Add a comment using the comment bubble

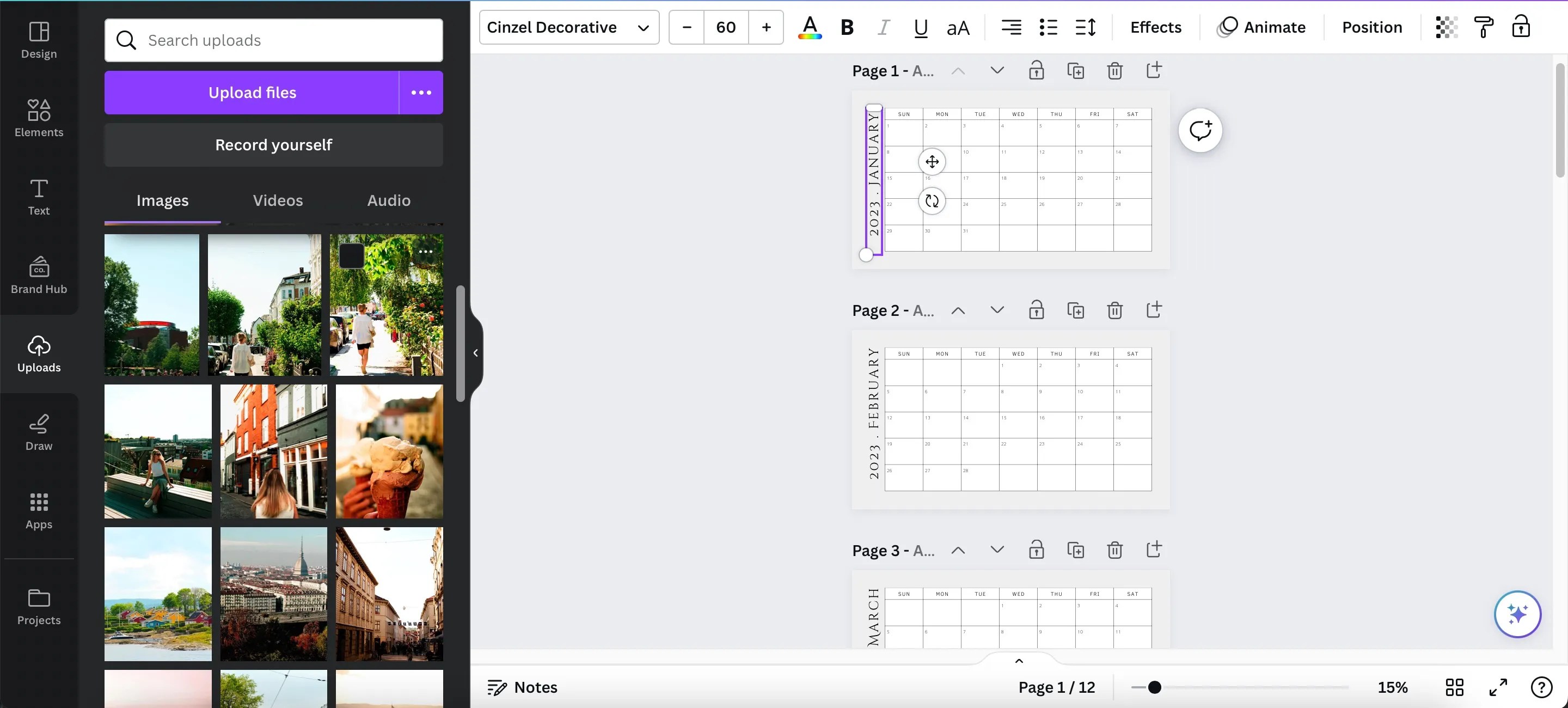coord(1200,130)
